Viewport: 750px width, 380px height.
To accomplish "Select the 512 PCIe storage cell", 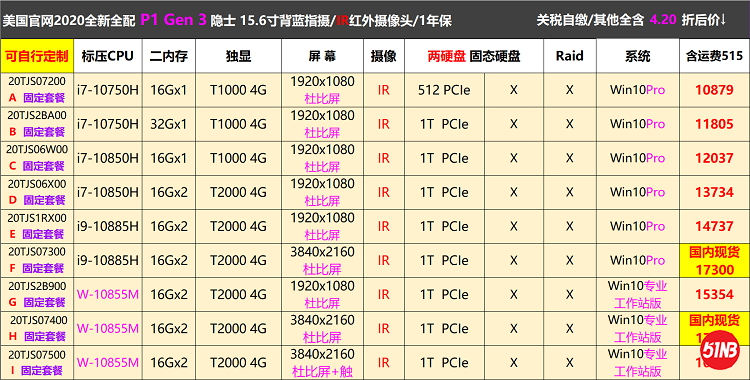I will (x=444, y=90).
